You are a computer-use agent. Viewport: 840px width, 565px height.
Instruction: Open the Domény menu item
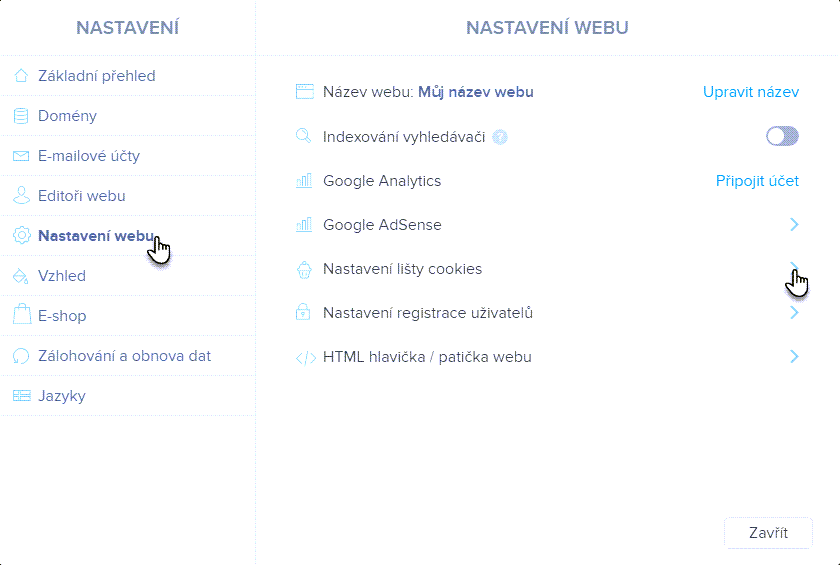(67, 116)
